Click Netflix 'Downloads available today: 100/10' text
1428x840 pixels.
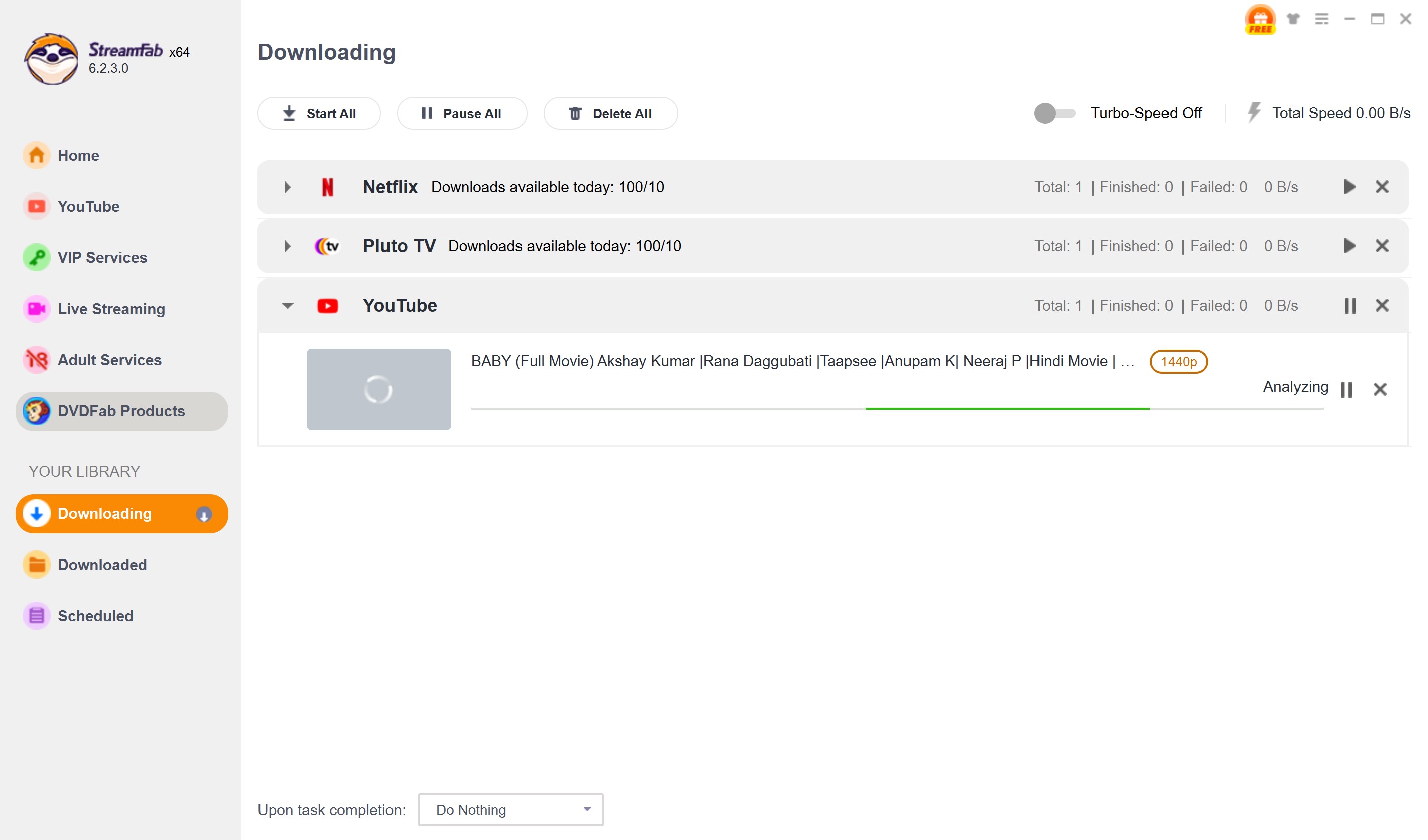tap(548, 187)
